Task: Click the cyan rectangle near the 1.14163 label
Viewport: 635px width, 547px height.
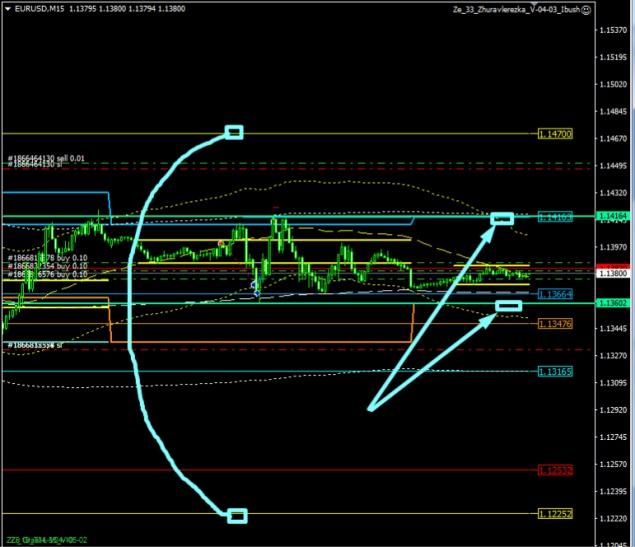Action: coord(502,217)
